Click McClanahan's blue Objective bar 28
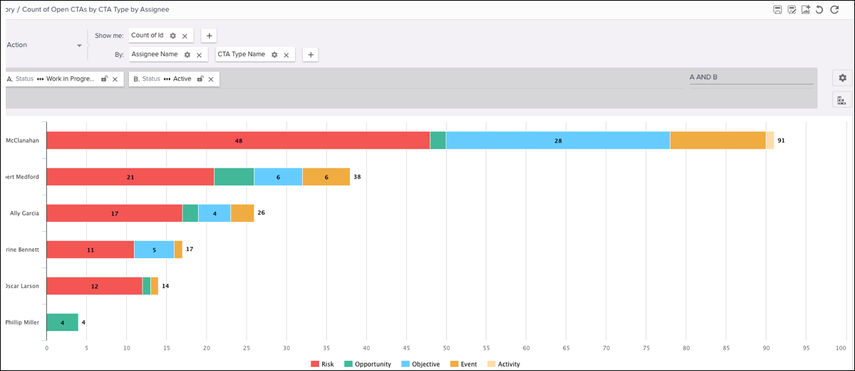This screenshot has height=371, width=855. pos(558,140)
